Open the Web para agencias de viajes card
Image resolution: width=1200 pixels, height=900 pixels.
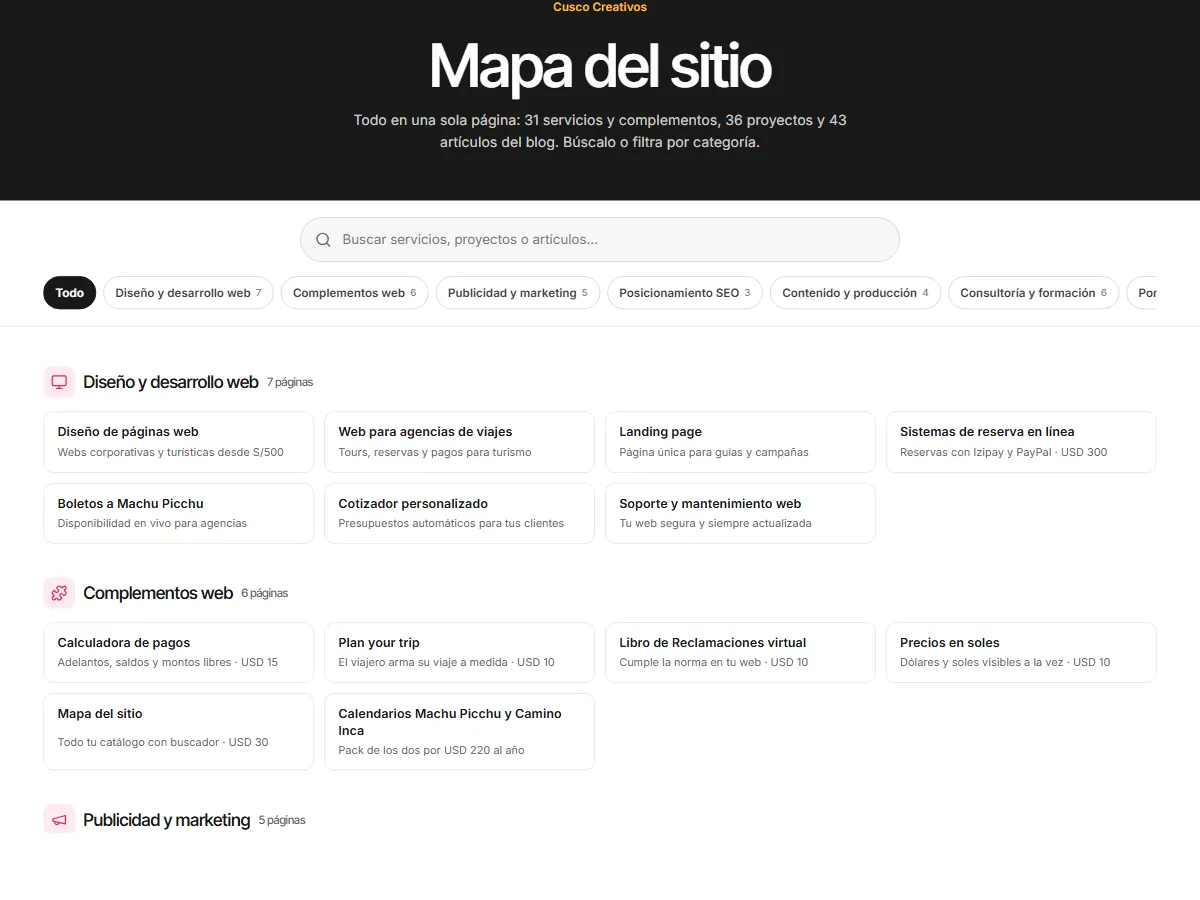point(460,442)
